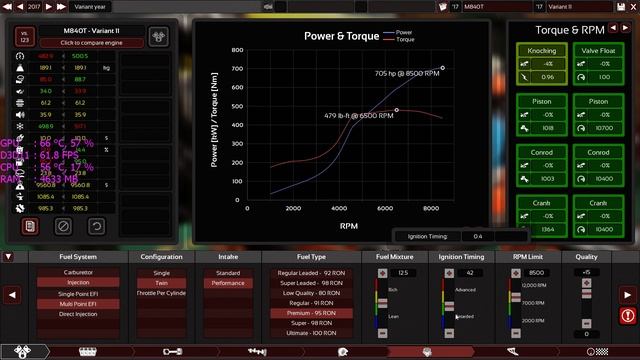Pick Regular Leaded - 92 RON fuel

[311, 273]
